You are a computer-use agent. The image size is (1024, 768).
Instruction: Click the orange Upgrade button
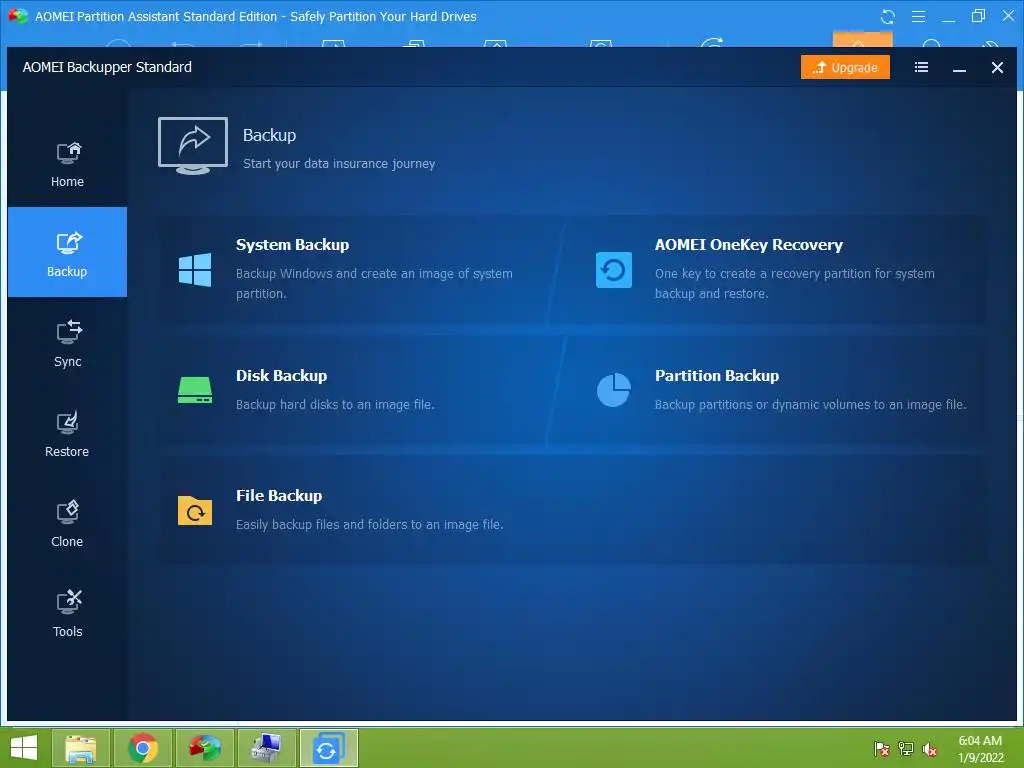click(845, 67)
